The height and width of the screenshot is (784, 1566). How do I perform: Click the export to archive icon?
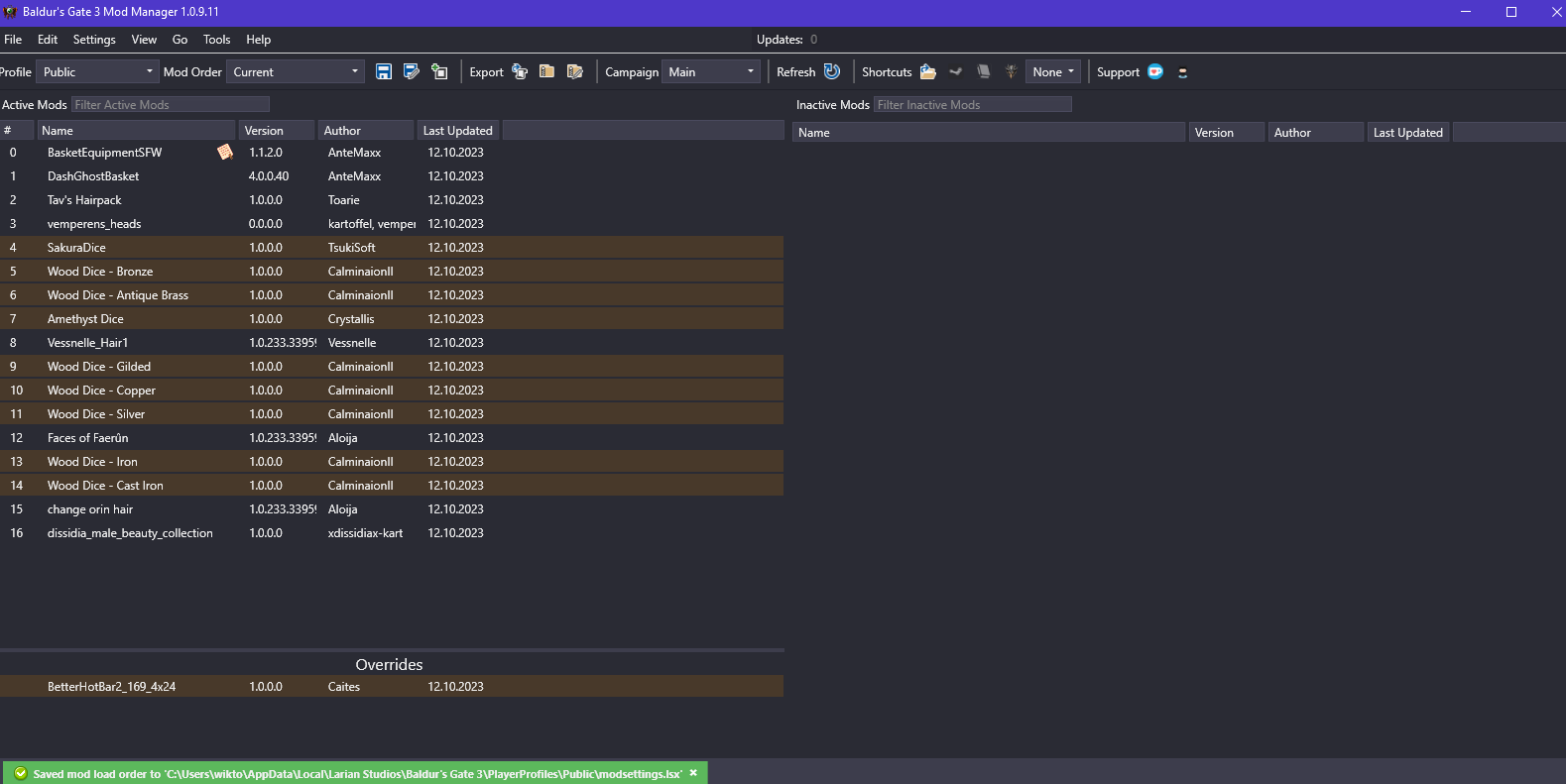tap(546, 71)
